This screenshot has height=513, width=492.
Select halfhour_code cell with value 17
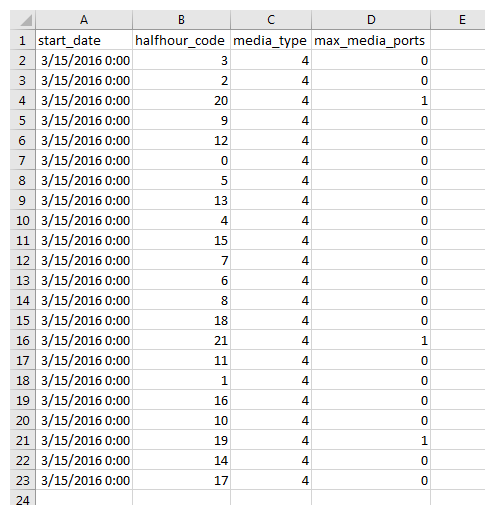(x=181, y=480)
